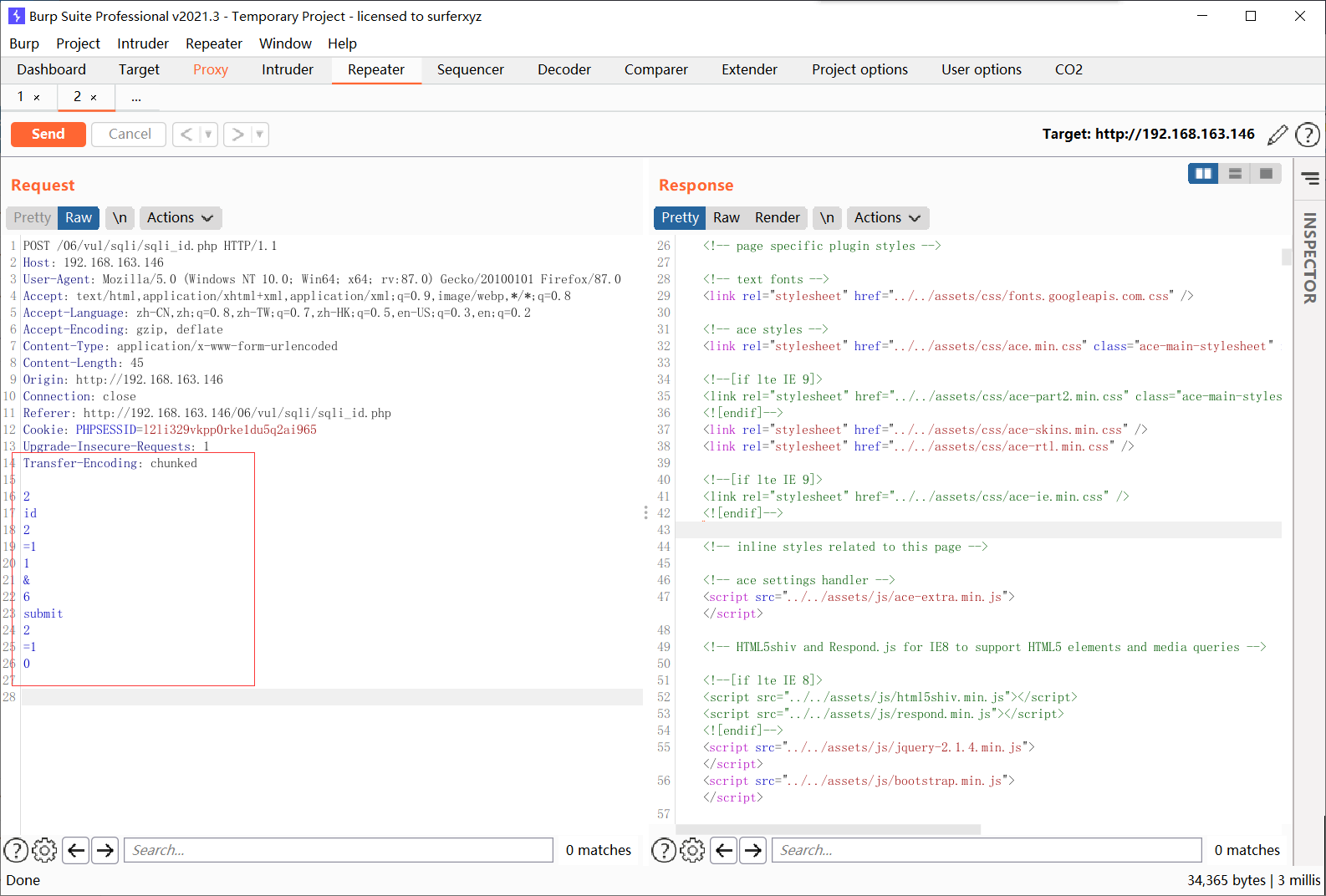Select Repeater request tab 1
Image resolution: width=1326 pixels, height=896 pixels.
coord(20,97)
